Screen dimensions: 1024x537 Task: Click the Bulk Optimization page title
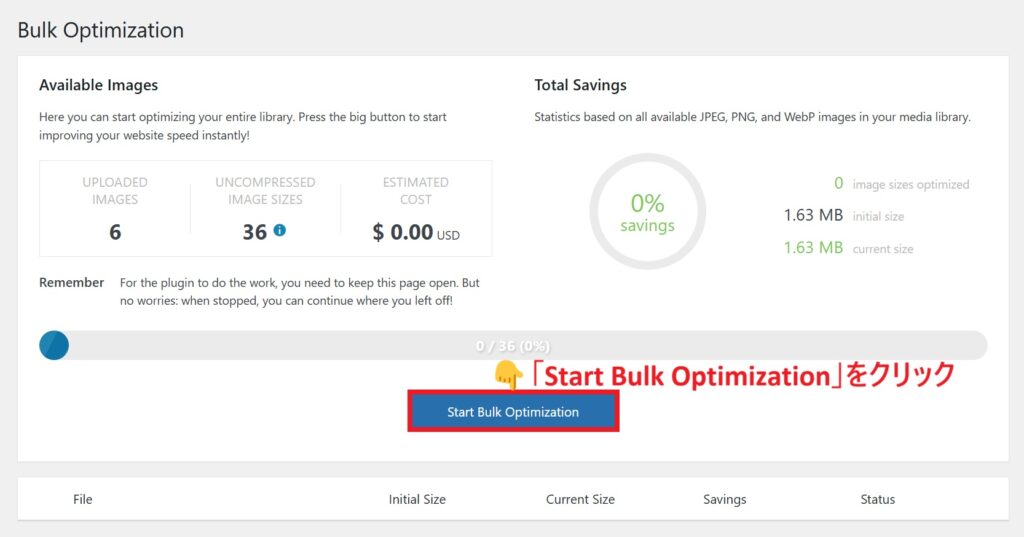coord(101,30)
